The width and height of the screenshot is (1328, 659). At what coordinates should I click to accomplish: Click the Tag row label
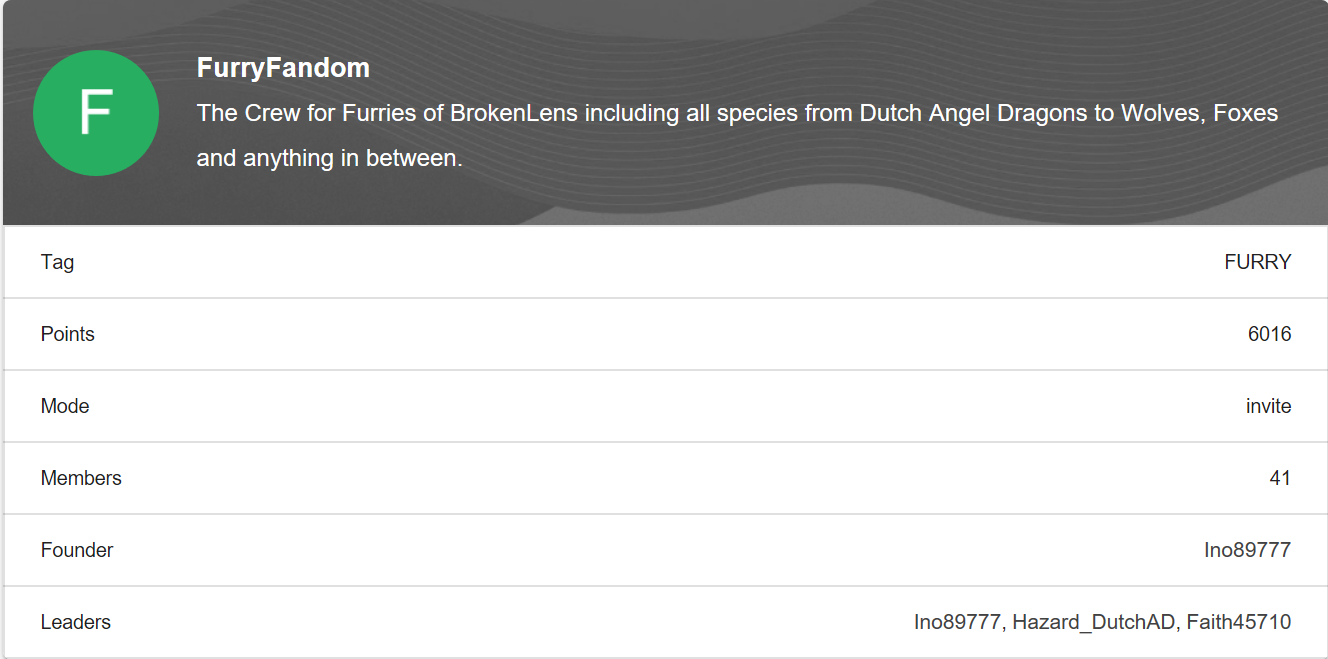point(57,262)
